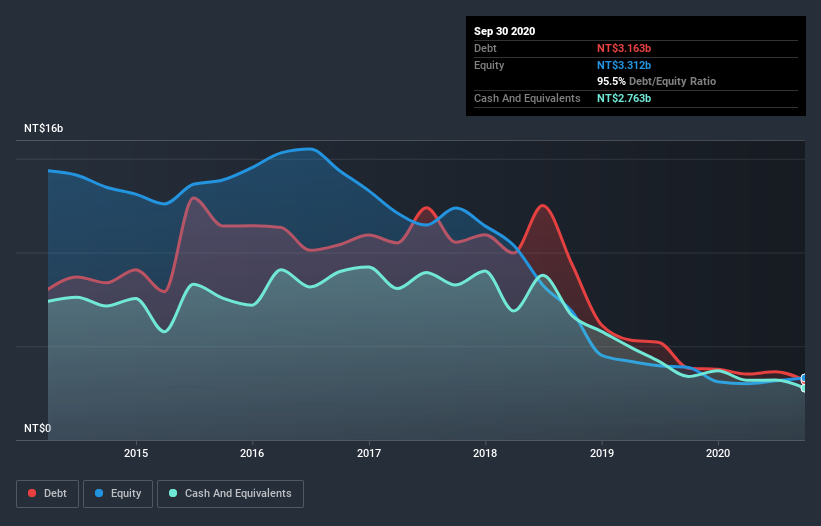Click the 95.5% Debt/Equity Ratio text
This screenshot has height=526, width=821.
(x=657, y=81)
